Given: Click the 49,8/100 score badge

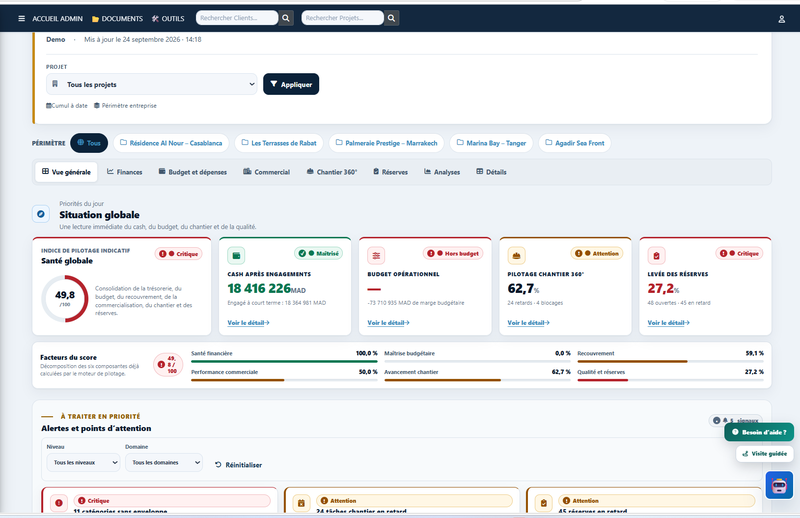Looking at the screenshot, I should coord(168,364).
